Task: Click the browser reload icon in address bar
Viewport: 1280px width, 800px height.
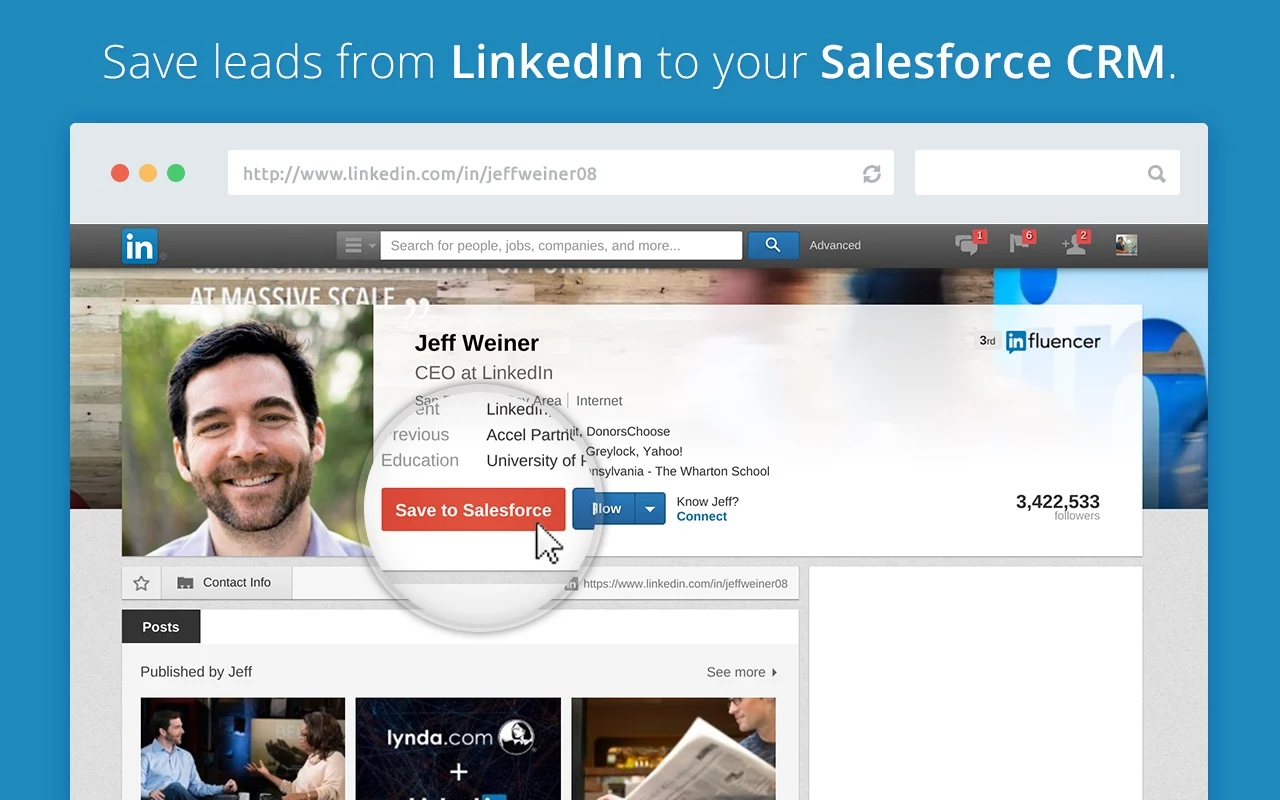Action: pyautogui.click(x=872, y=174)
